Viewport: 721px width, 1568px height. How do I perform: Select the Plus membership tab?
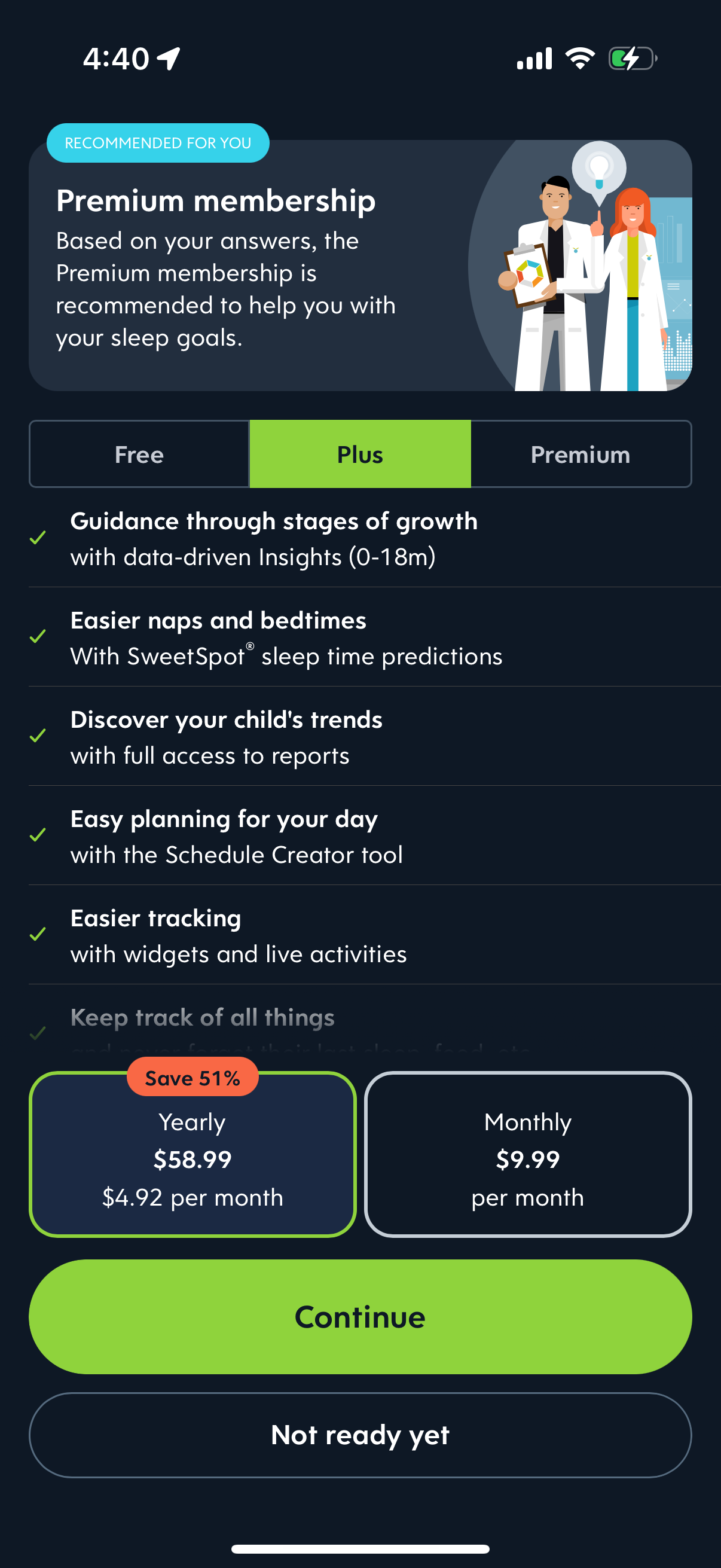(x=359, y=454)
